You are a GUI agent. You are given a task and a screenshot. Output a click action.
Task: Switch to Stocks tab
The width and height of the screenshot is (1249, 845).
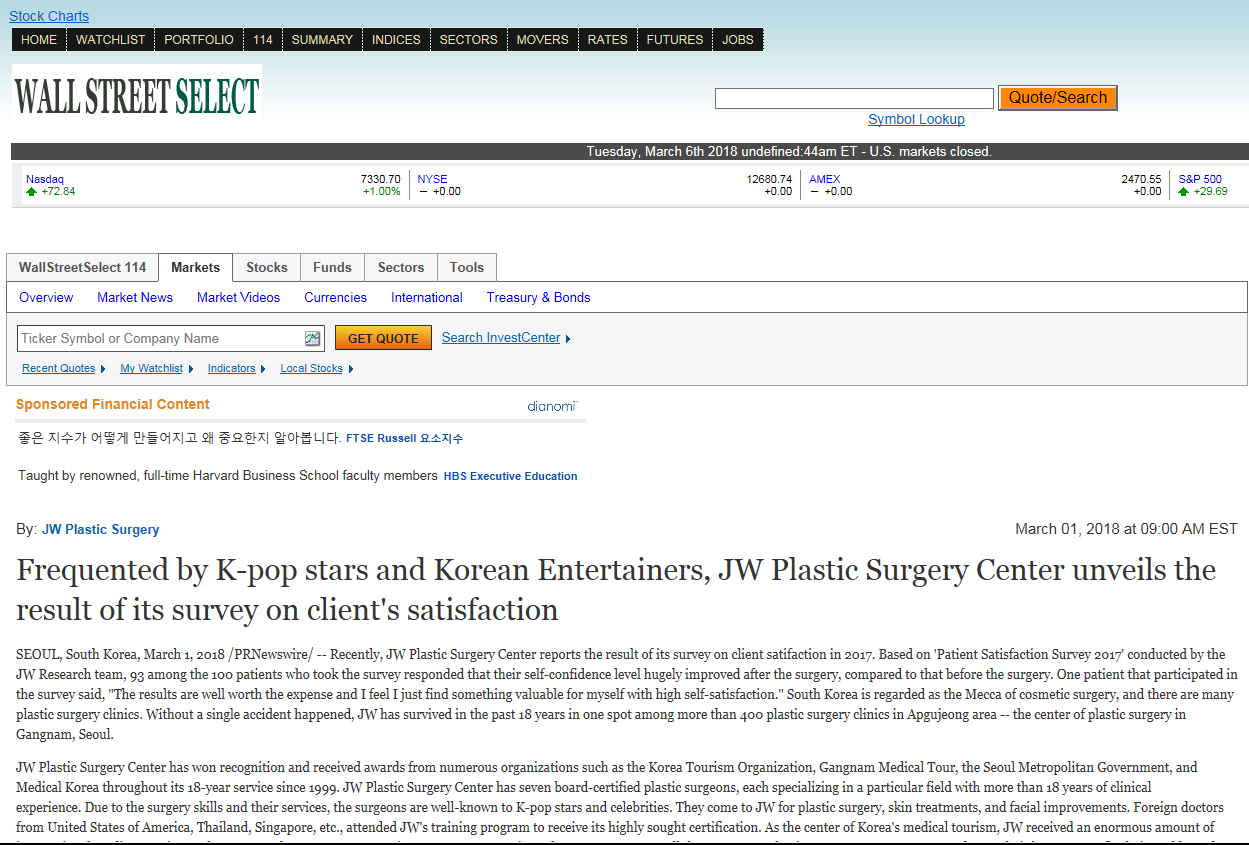pos(267,268)
